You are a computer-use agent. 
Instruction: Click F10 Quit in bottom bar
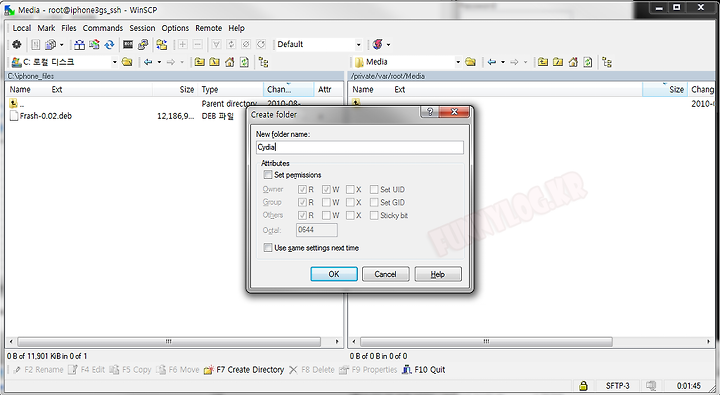[423, 370]
